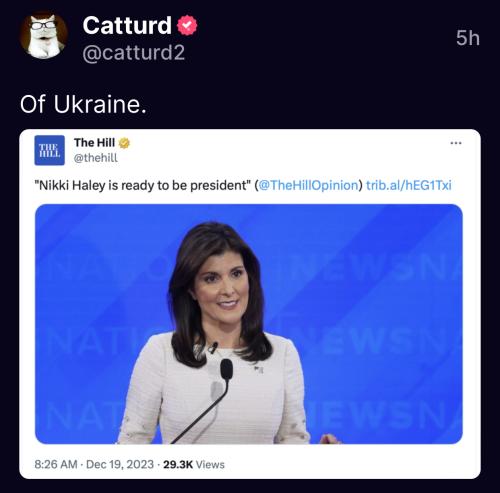Visit the @catturd2 handle
The width and height of the screenshot is (500, 493).
[133, 53]
